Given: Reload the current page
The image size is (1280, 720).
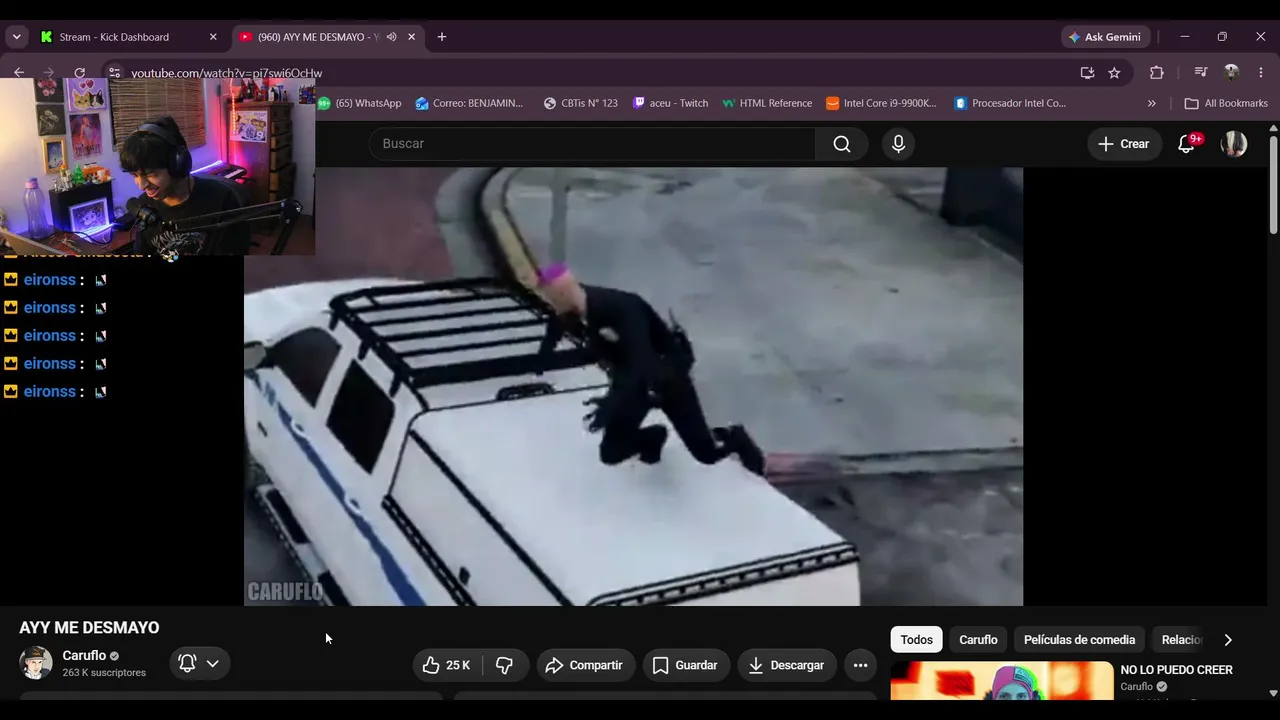Looking at the screenshot, I should 80,72.
